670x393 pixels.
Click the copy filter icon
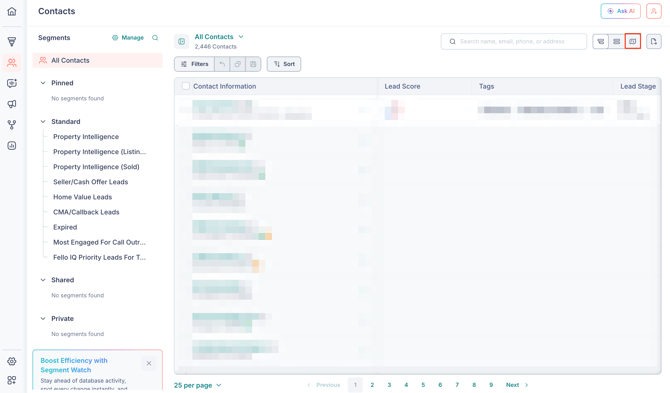click(238, 64)
